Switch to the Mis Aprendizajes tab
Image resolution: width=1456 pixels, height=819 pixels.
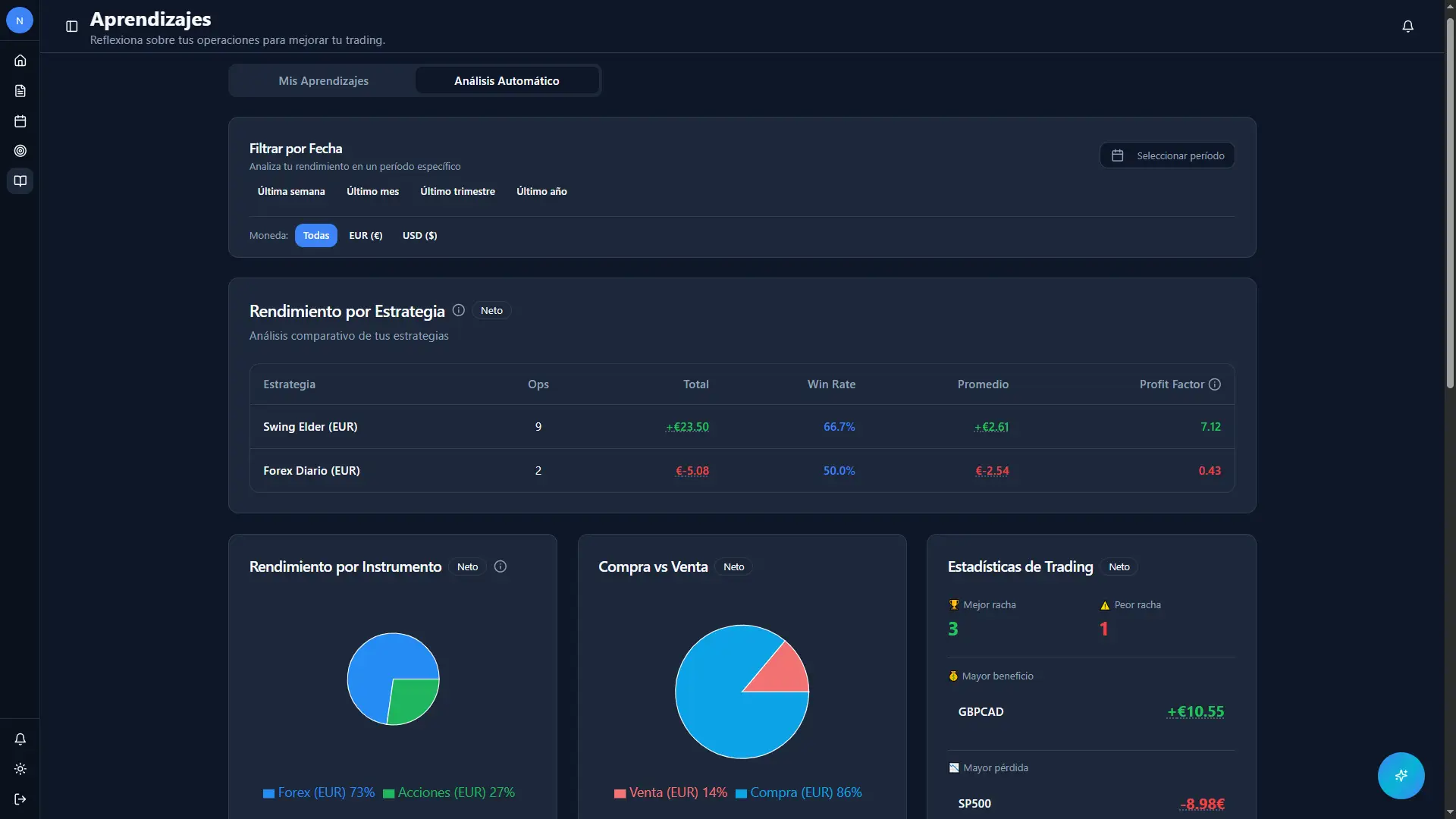323,81
